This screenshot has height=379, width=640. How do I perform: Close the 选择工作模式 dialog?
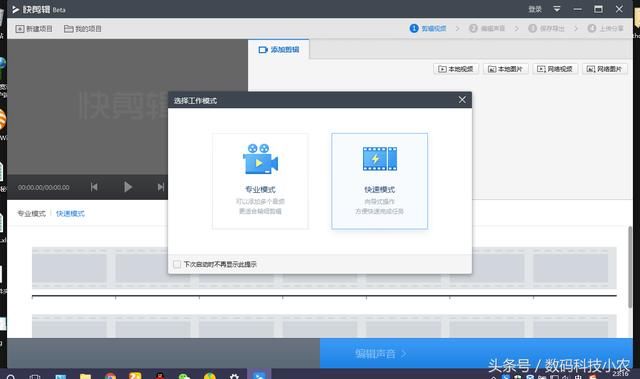click(x=462, y=100)
